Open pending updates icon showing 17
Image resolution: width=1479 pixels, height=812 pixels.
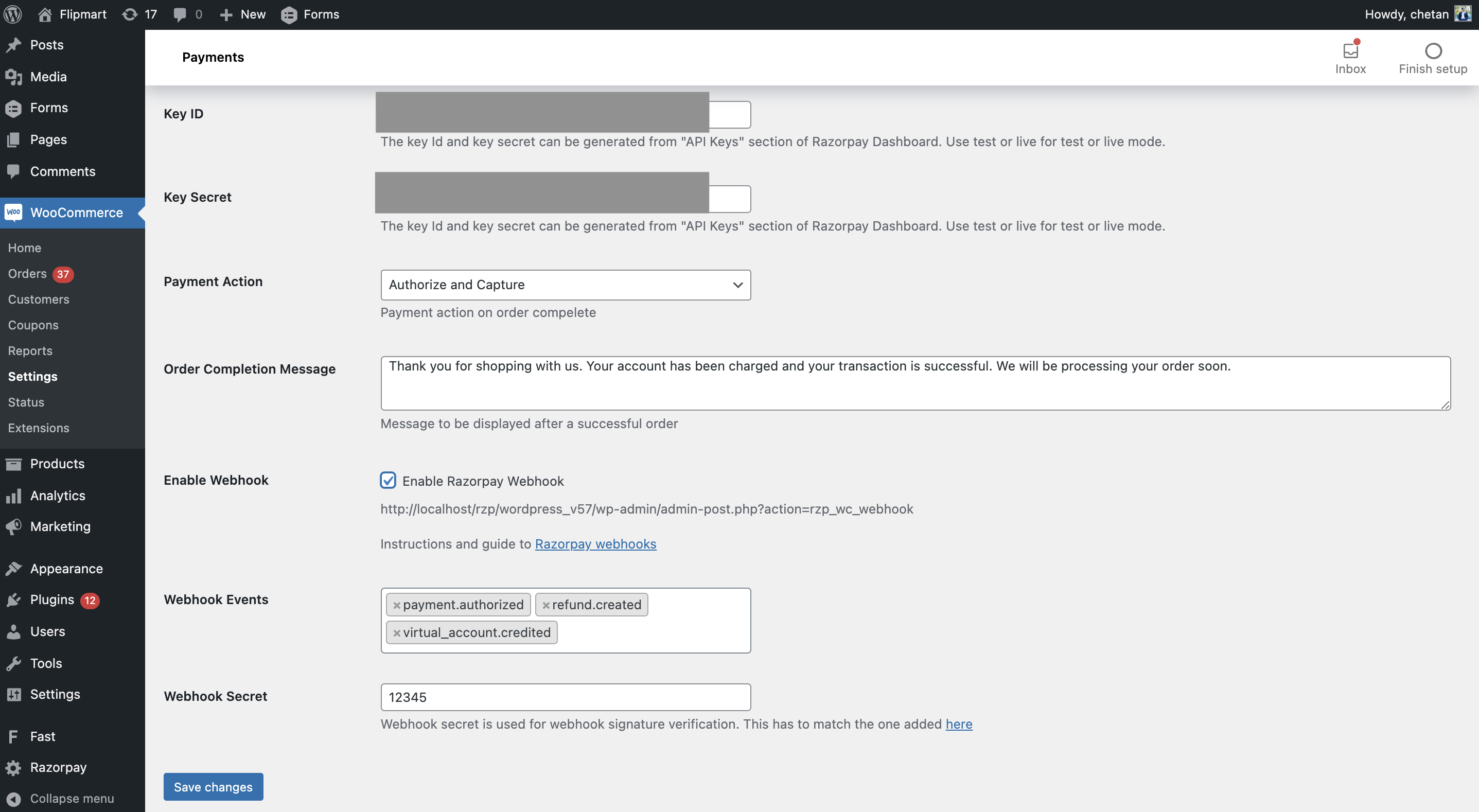[x=130, y=14]
